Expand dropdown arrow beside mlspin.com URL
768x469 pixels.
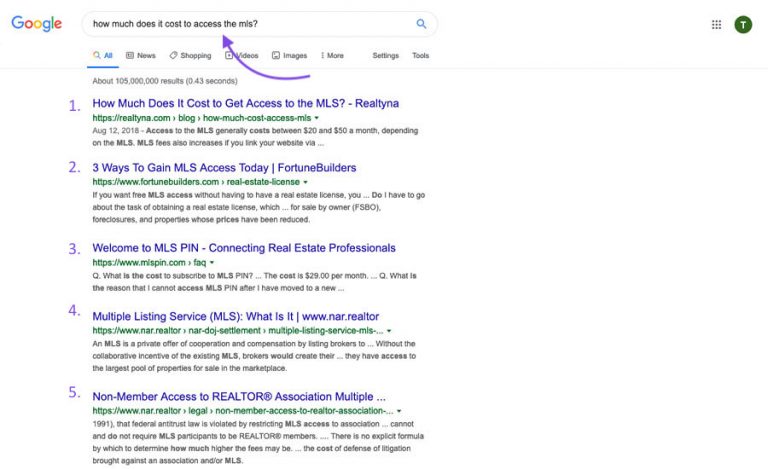pyautogui.click(x=212, y=263)
